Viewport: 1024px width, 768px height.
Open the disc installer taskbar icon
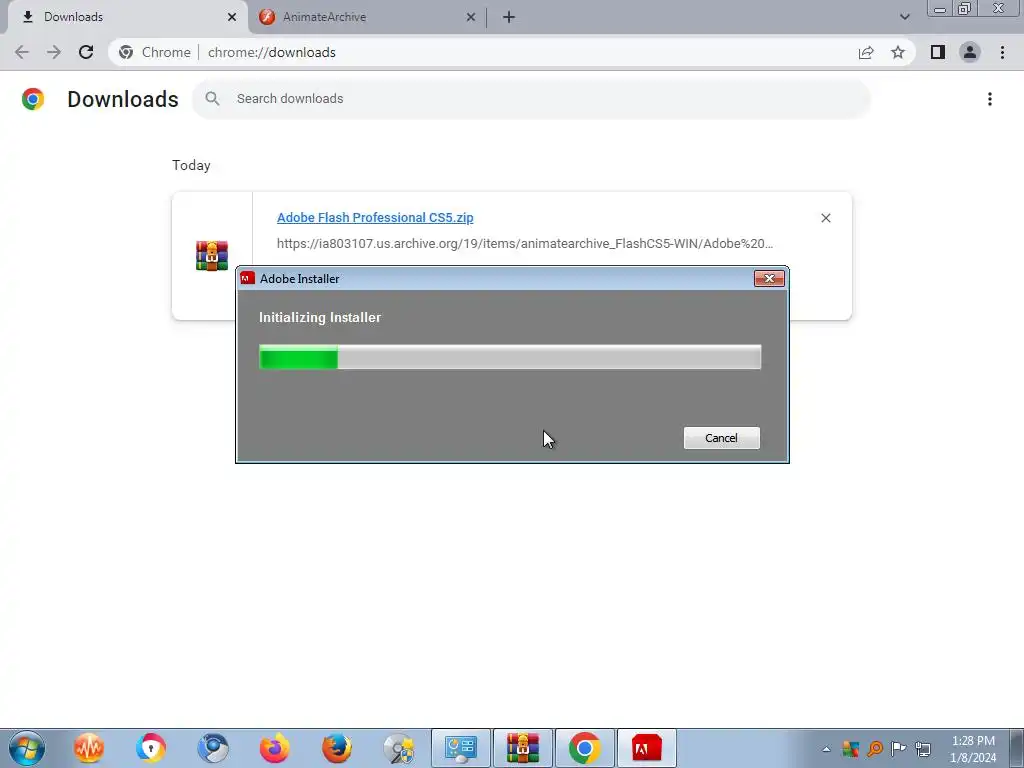coord(398,748)
